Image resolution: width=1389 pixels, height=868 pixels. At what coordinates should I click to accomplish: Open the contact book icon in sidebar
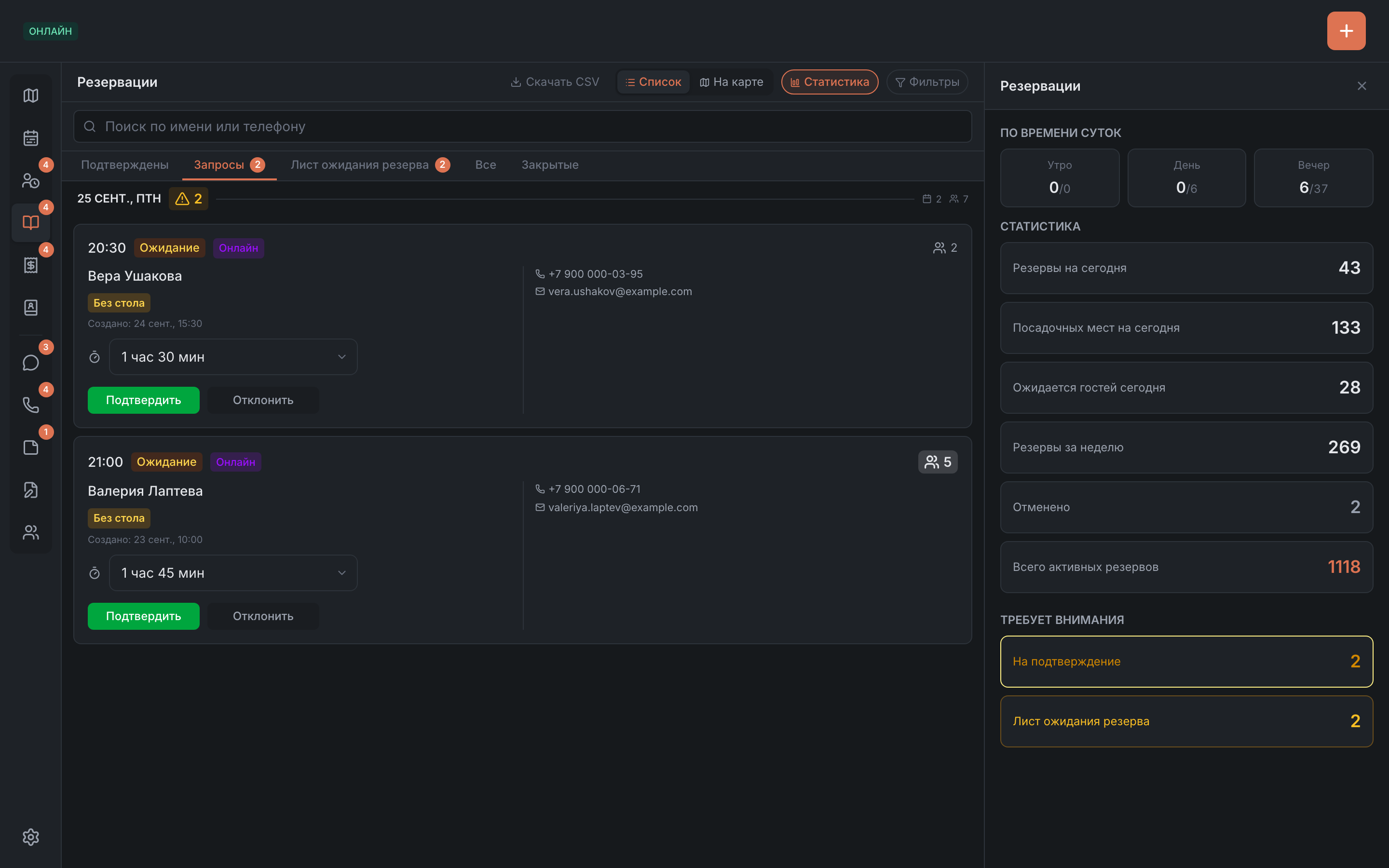(x=30, y=308)
